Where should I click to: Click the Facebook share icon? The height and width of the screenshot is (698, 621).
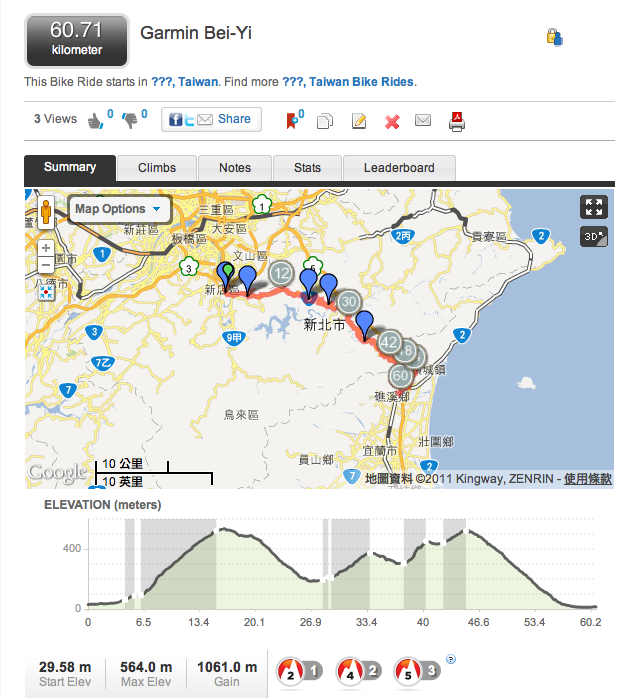(x=175, y=119)
